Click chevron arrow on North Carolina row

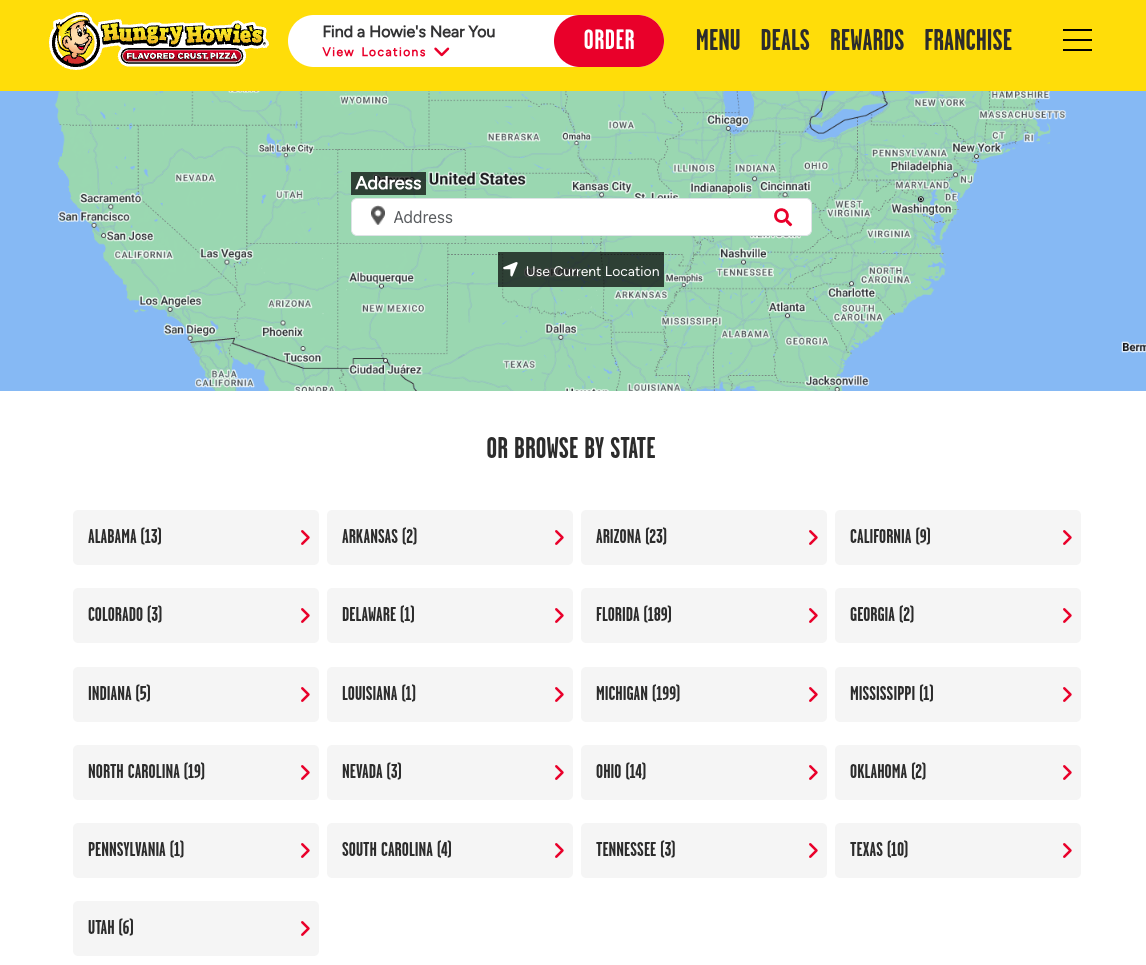[305, 773]
